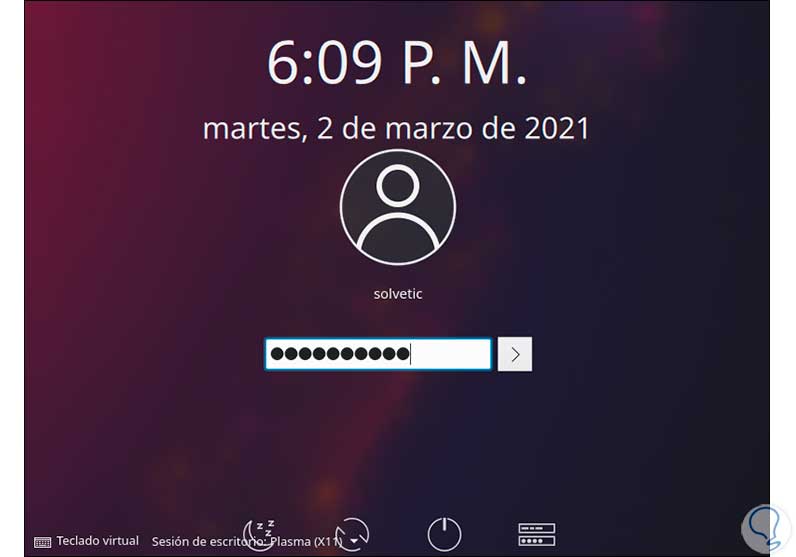The image size is (796, 557).
Task: Open the other-users list icon
Action: 537,534
